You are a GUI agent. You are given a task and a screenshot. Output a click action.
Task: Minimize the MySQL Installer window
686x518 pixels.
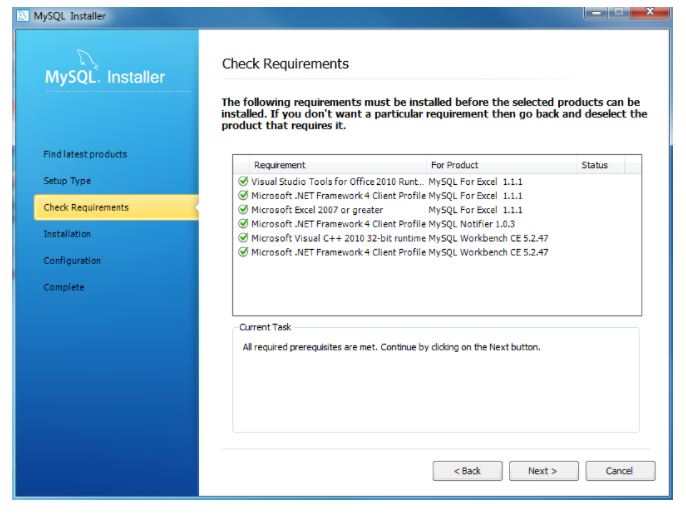pos(596,12)
